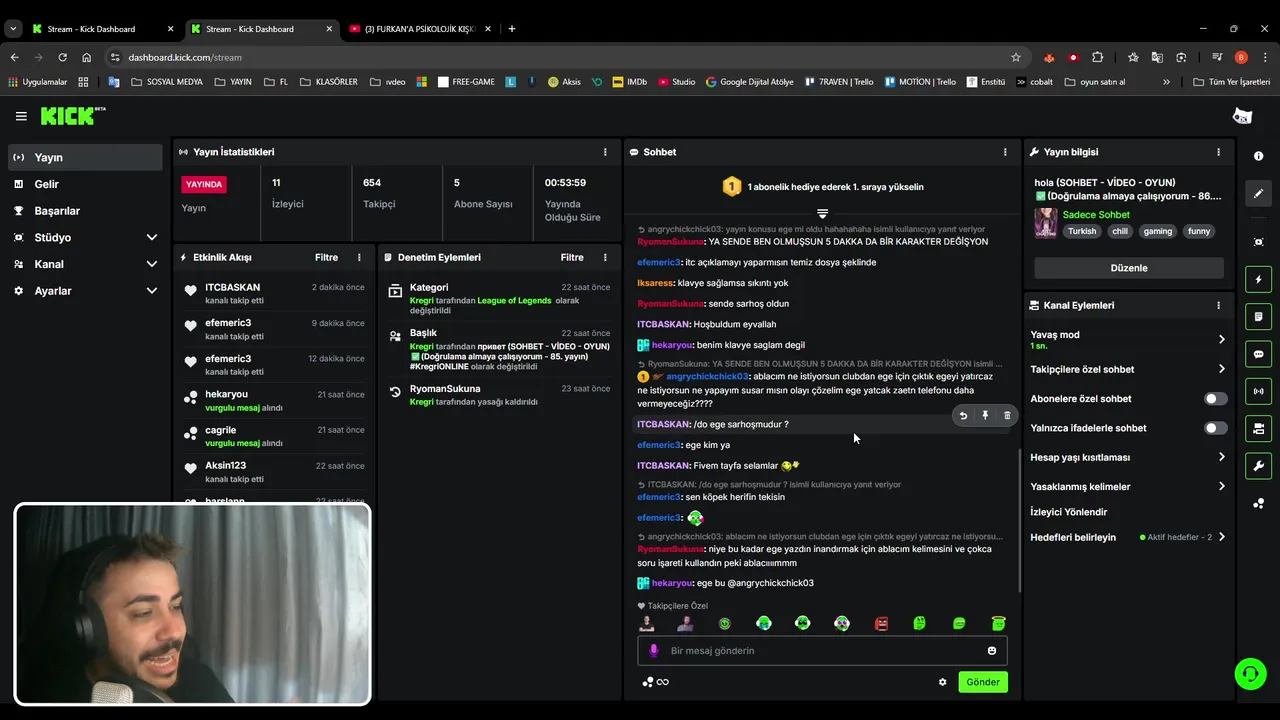Click the stream category thumbnail image
The image size is (1280, 720).
point(1046,223)
